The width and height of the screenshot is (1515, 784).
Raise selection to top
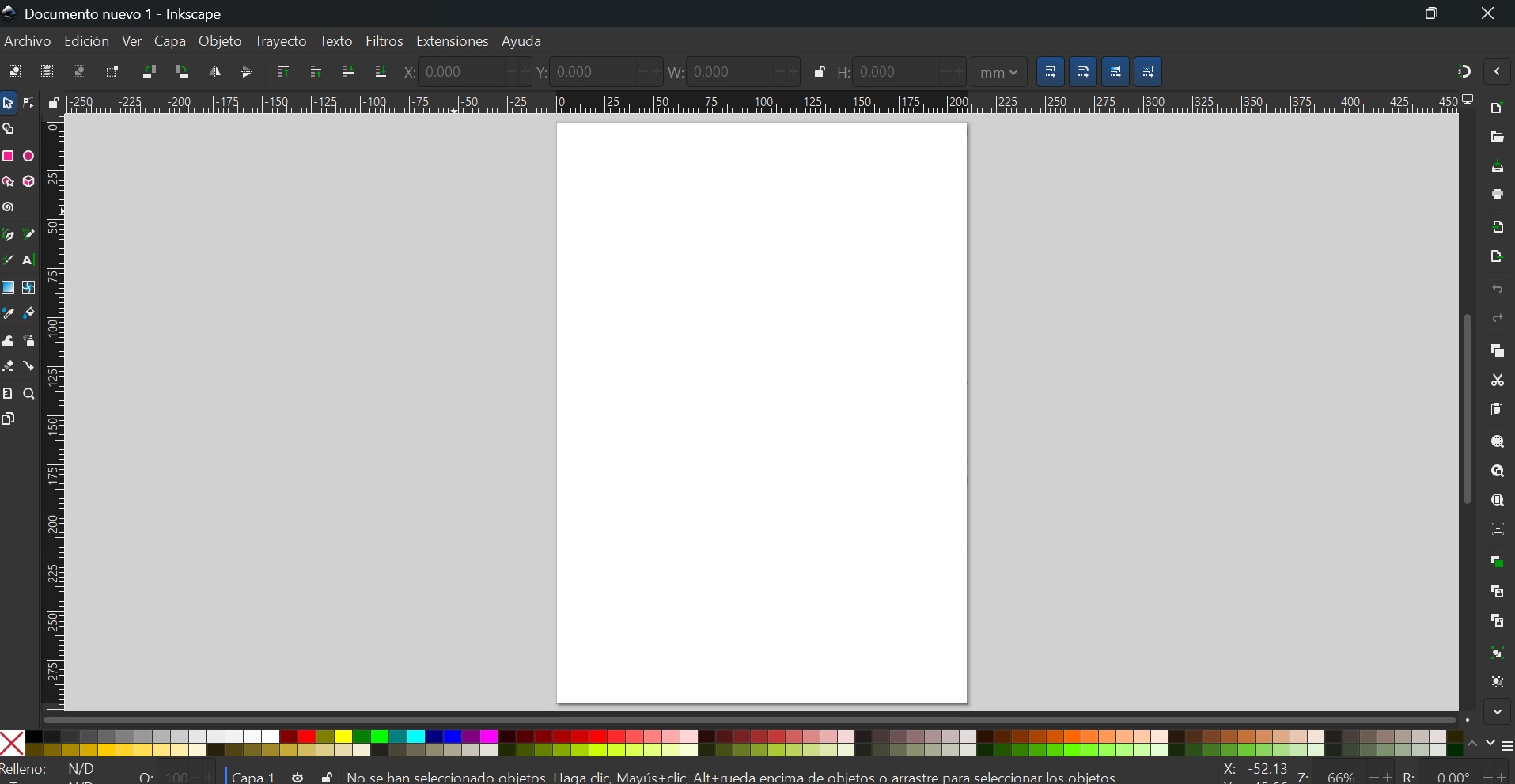coord(283,72)
